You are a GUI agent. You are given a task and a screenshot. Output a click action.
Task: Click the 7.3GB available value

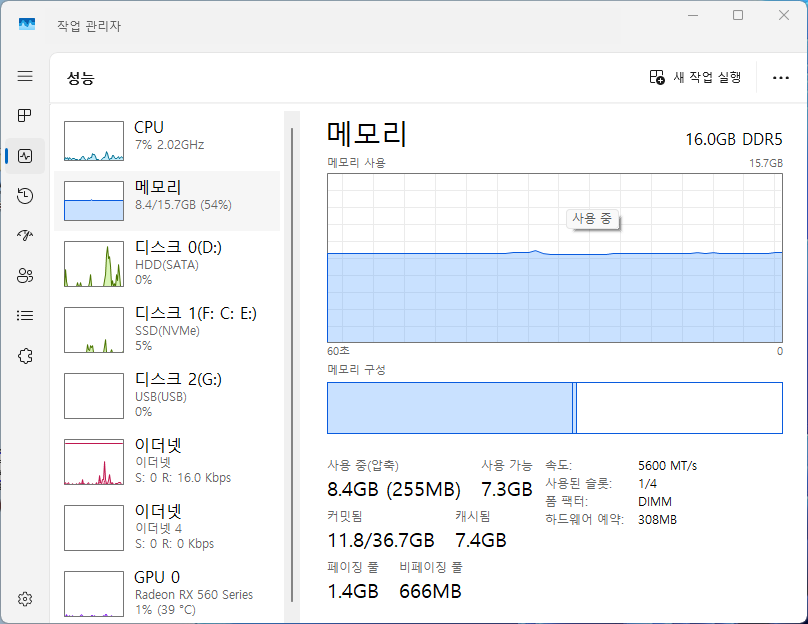point(507,489)
